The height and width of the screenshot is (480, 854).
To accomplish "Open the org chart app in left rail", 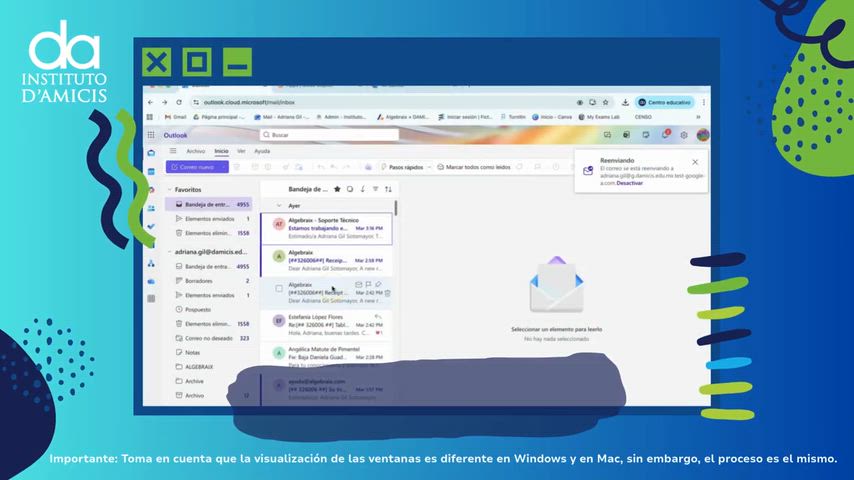I will [151, 263].
